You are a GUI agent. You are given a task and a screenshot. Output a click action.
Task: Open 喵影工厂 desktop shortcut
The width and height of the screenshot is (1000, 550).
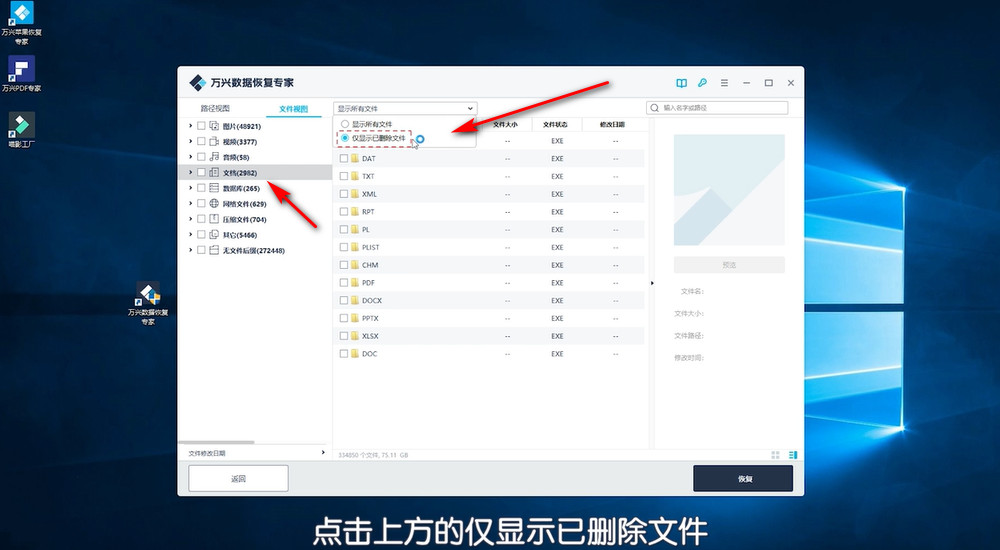pyautogui.click(x=22, y=130)
